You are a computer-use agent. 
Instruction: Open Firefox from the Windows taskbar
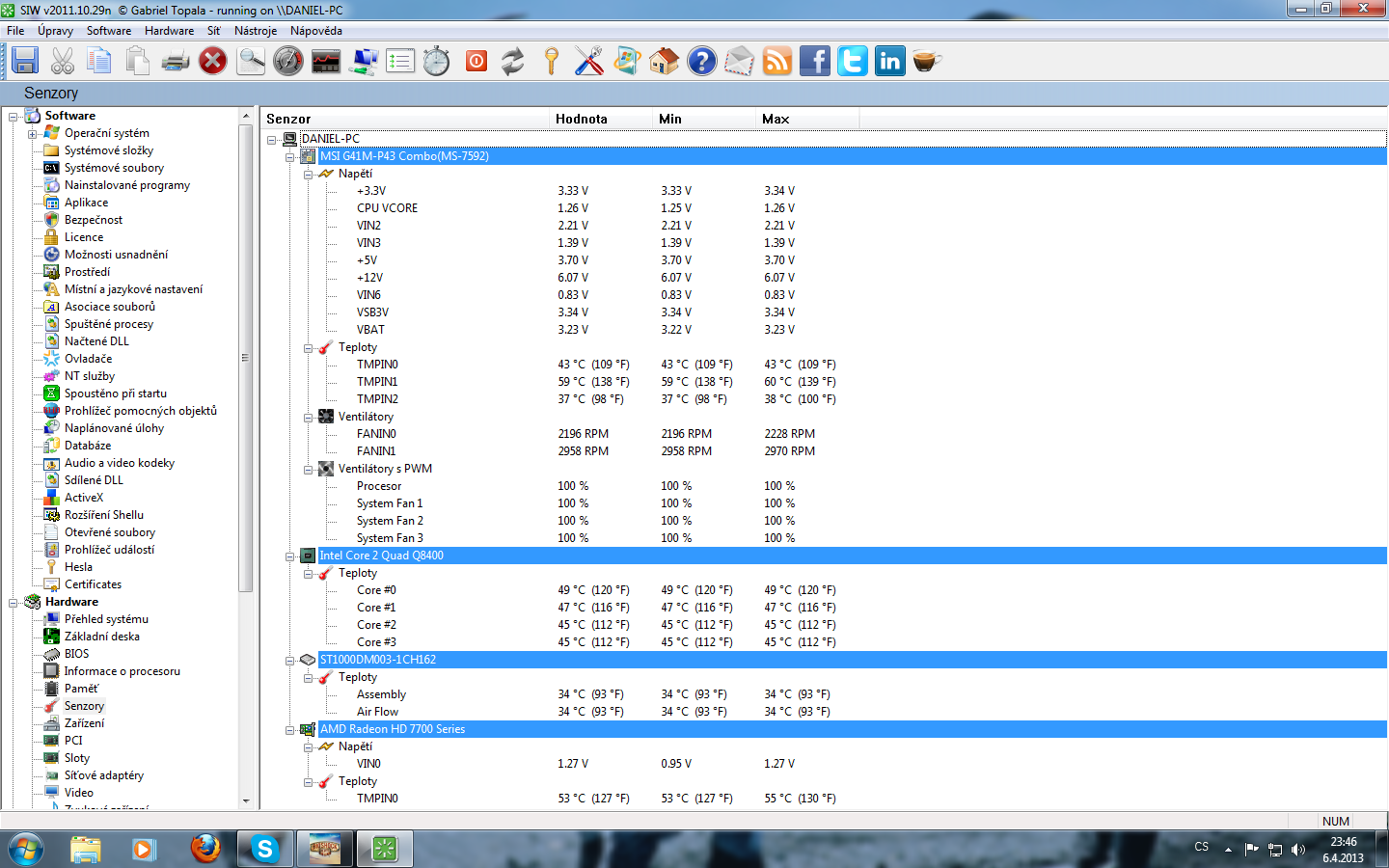(x=204, y=849)
